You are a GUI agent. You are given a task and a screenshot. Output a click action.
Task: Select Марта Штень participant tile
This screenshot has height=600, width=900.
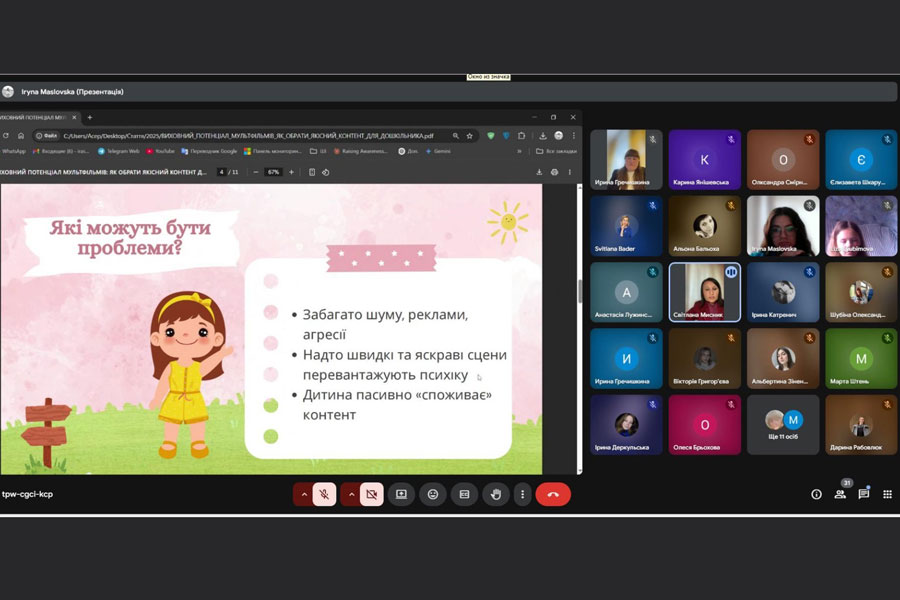861,358
